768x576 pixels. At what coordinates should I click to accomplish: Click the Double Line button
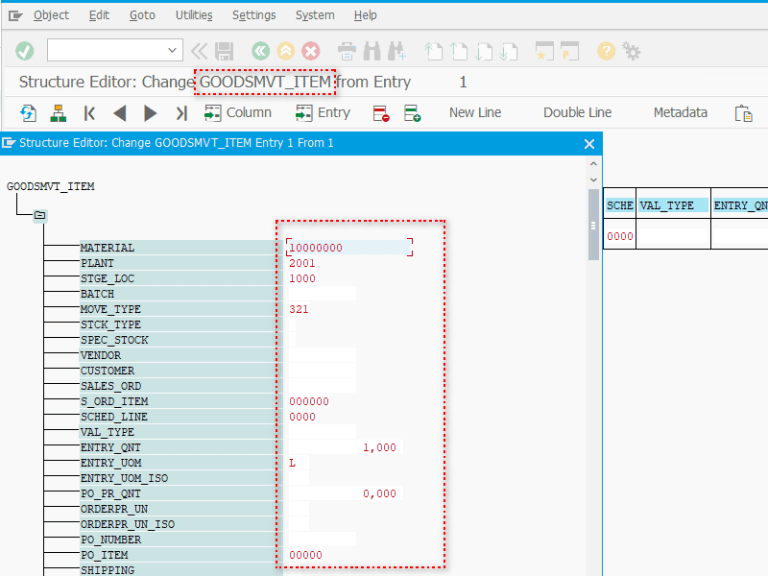point(577,113)
